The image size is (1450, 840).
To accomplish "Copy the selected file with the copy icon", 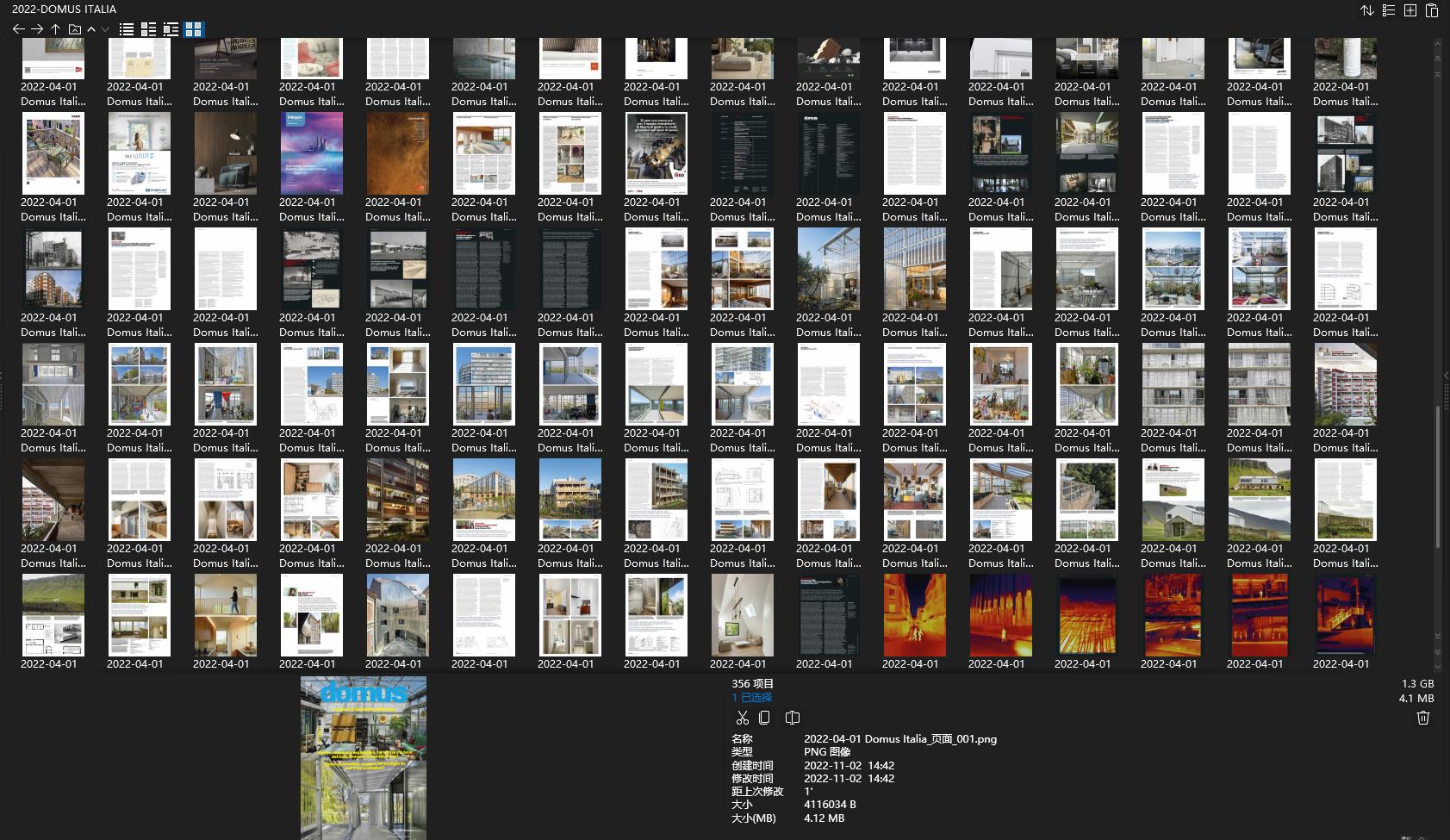I will [767, 717].
